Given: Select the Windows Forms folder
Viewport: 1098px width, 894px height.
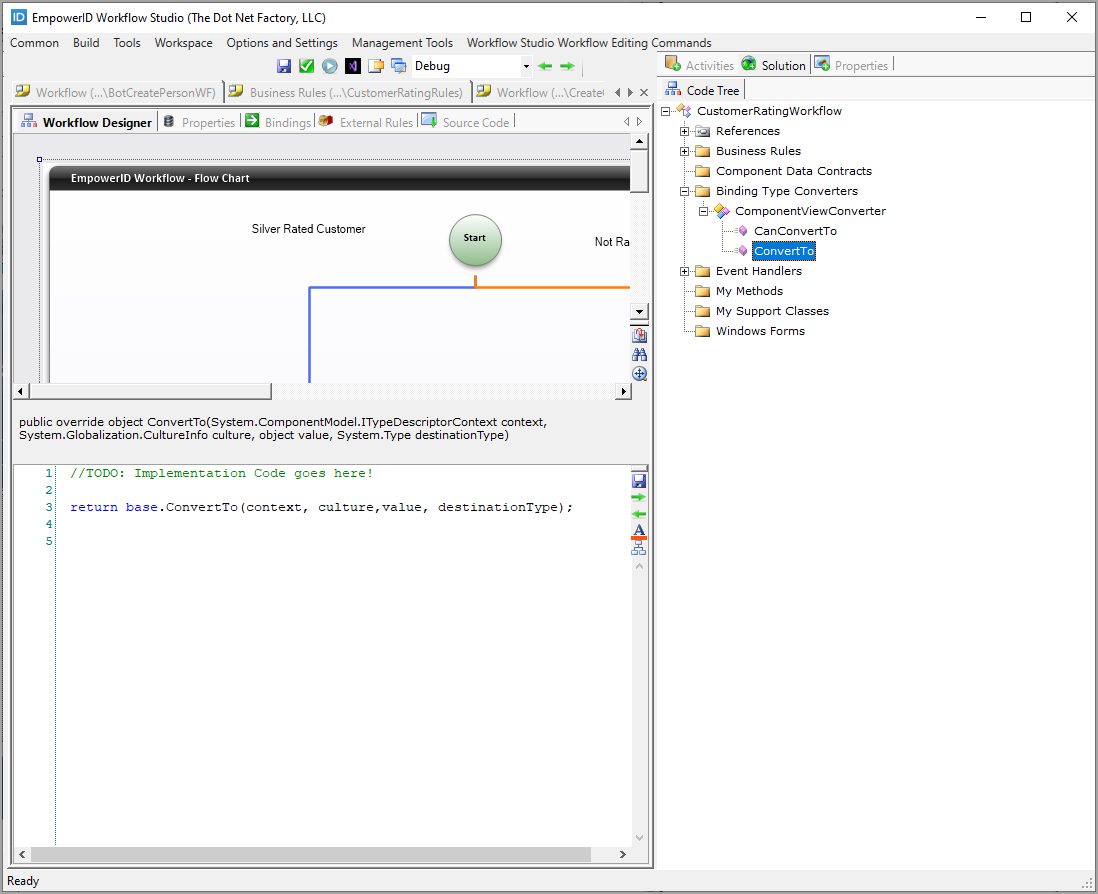Looking at the screenshot, I should click(x=760, y=331).
